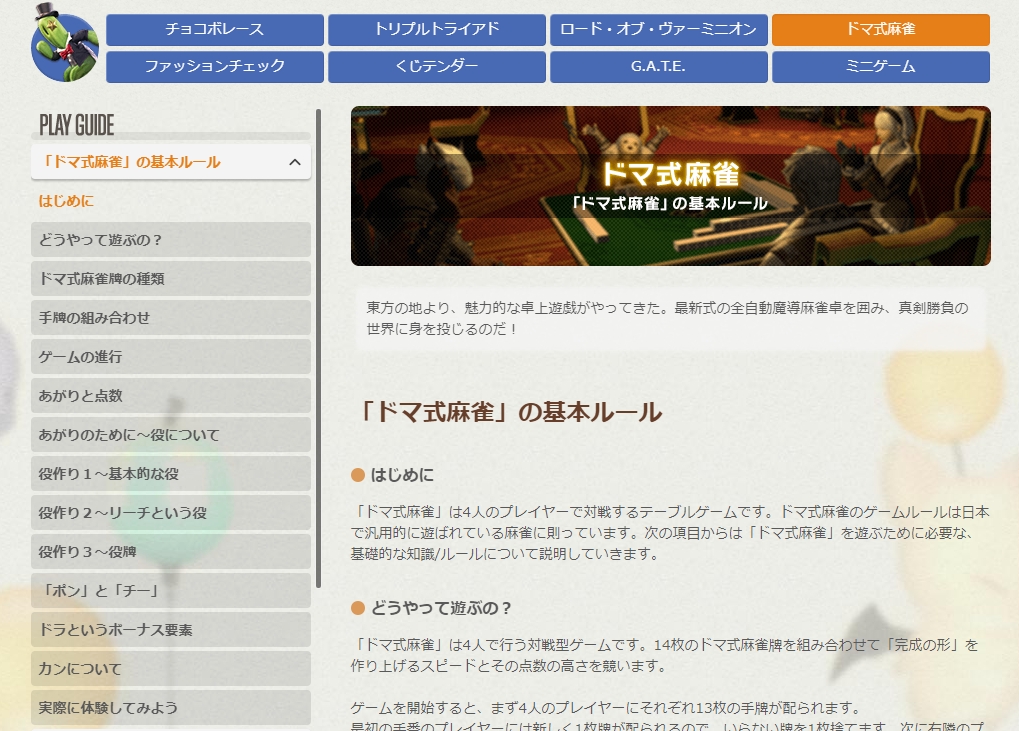Click the Cactuar mascot logo icon

point(65,43)
